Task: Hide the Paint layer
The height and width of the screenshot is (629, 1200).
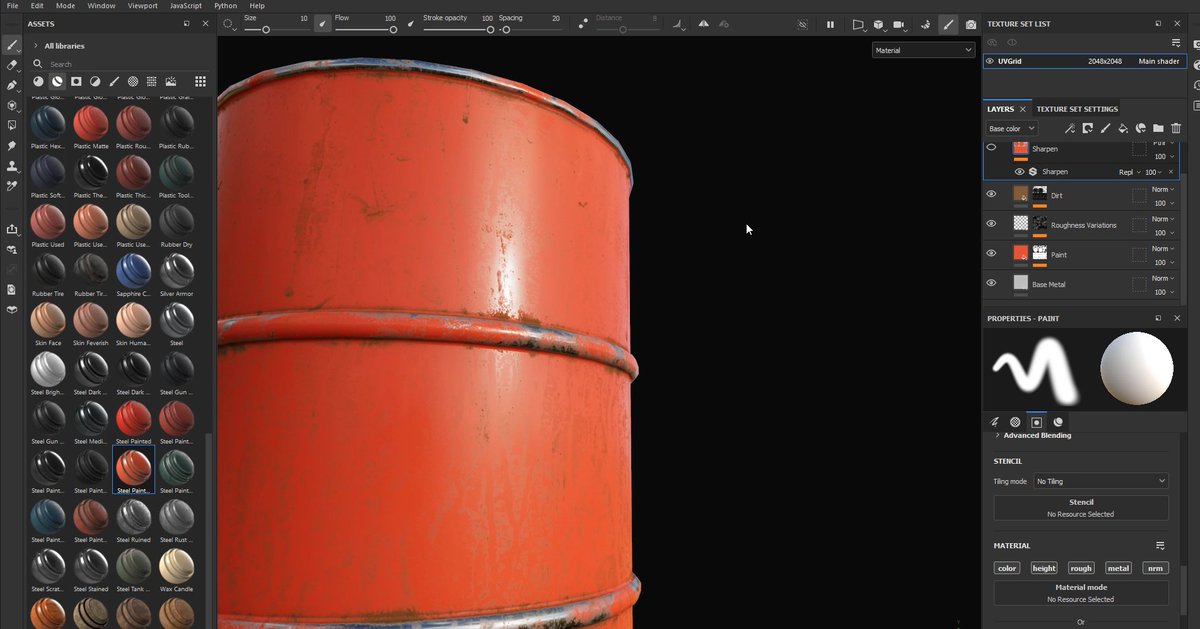Action: [x=991, y=253]
